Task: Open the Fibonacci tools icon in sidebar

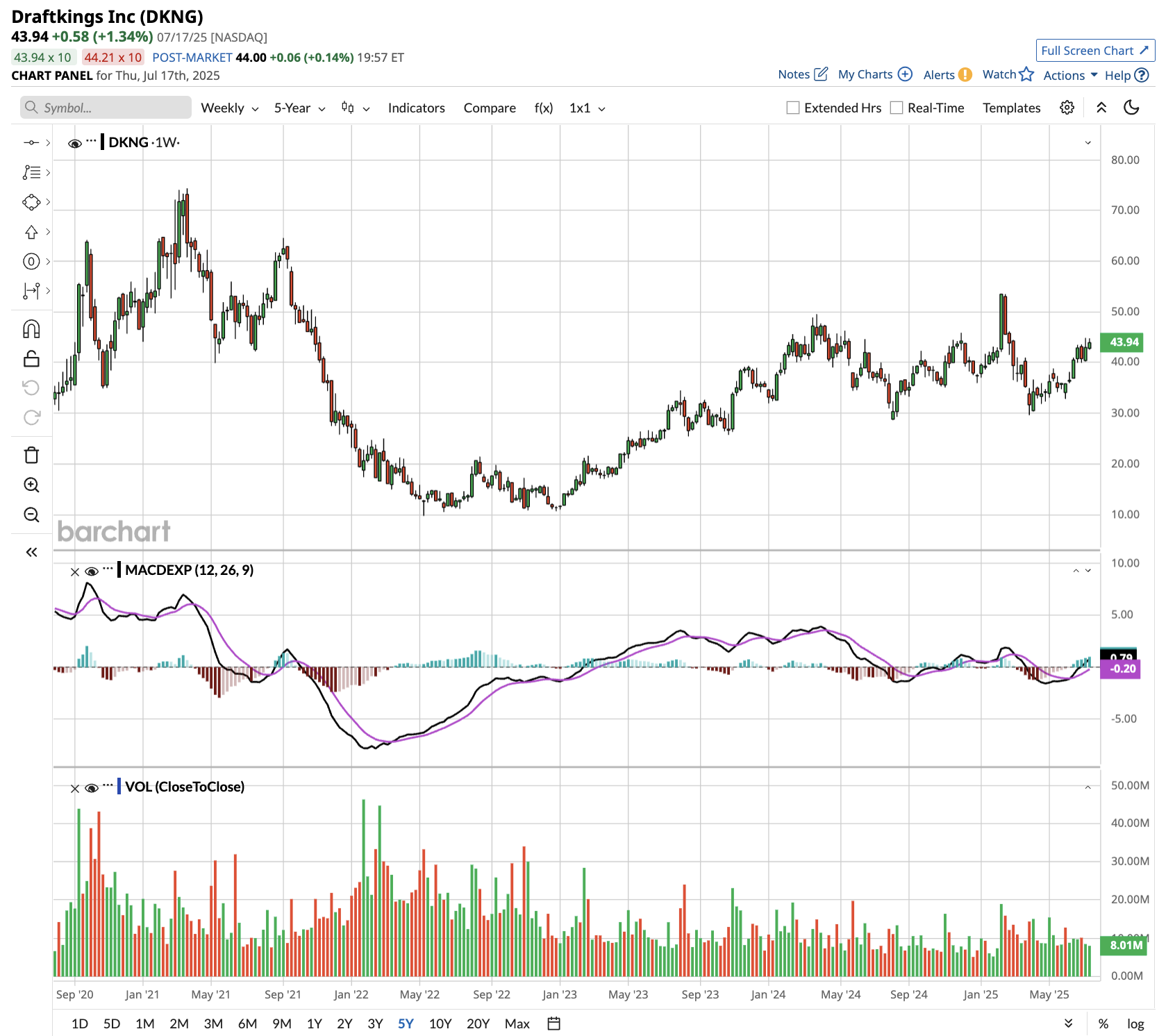Action: click(31, 172)
